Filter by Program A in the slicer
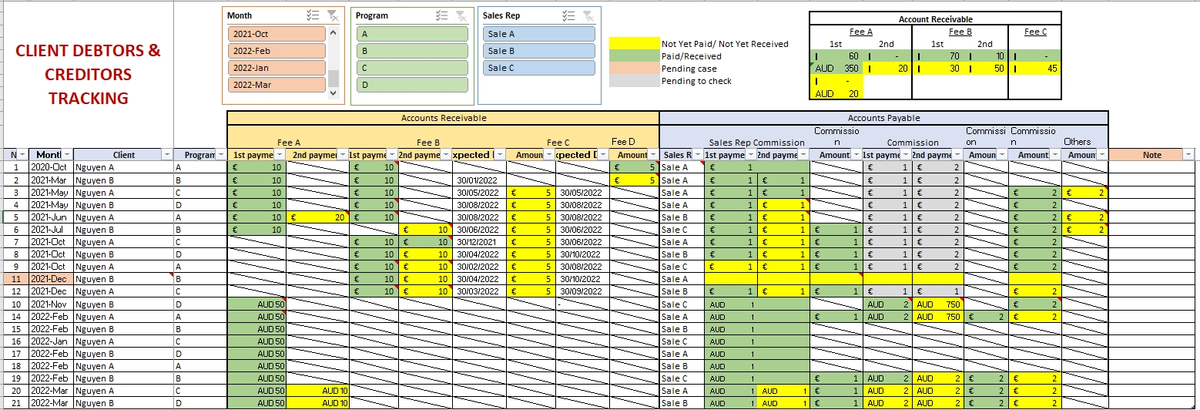 412,34
